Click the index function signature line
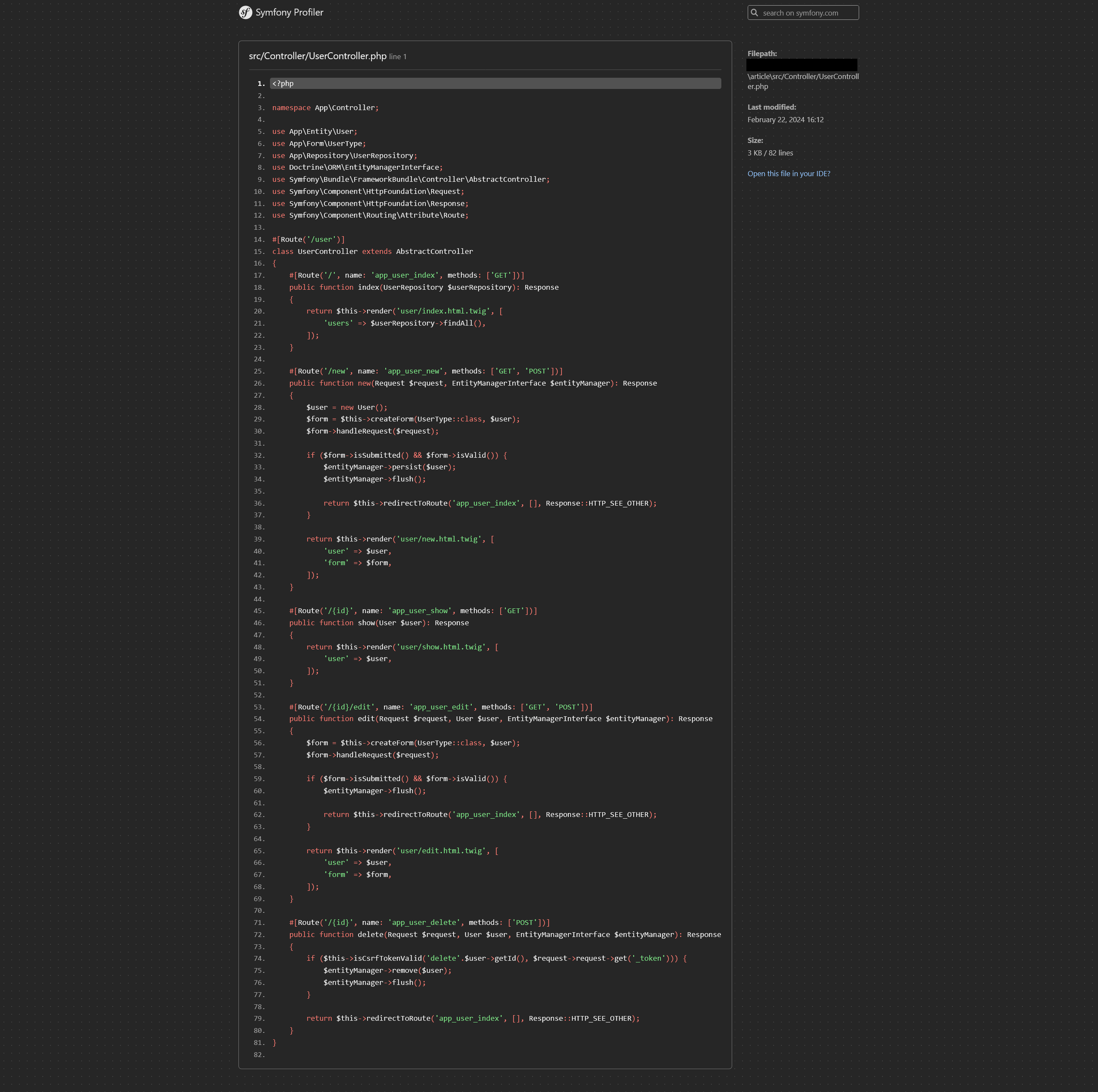1098x1092 pixels. 423,288
